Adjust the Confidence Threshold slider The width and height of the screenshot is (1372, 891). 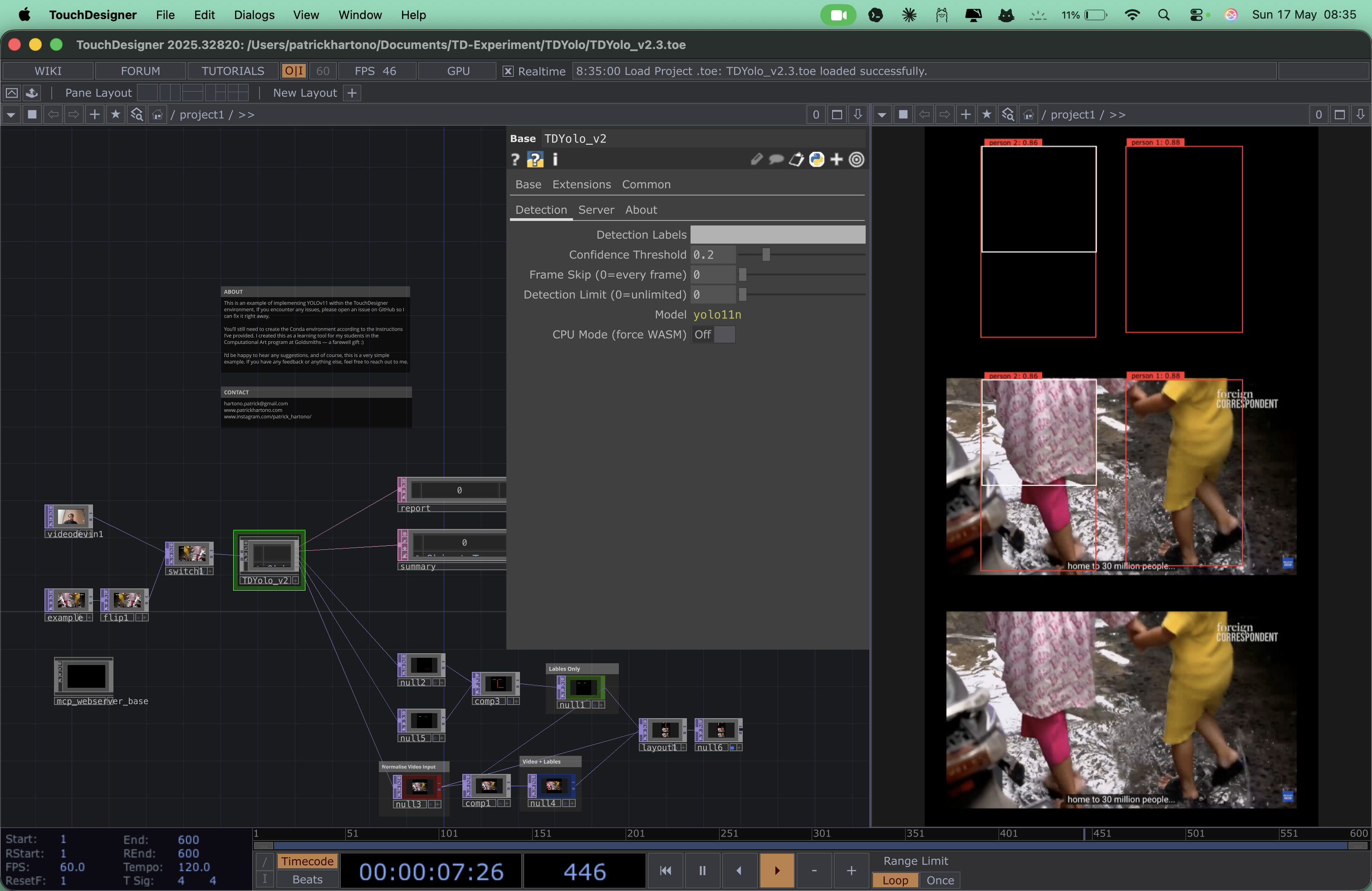801,255
